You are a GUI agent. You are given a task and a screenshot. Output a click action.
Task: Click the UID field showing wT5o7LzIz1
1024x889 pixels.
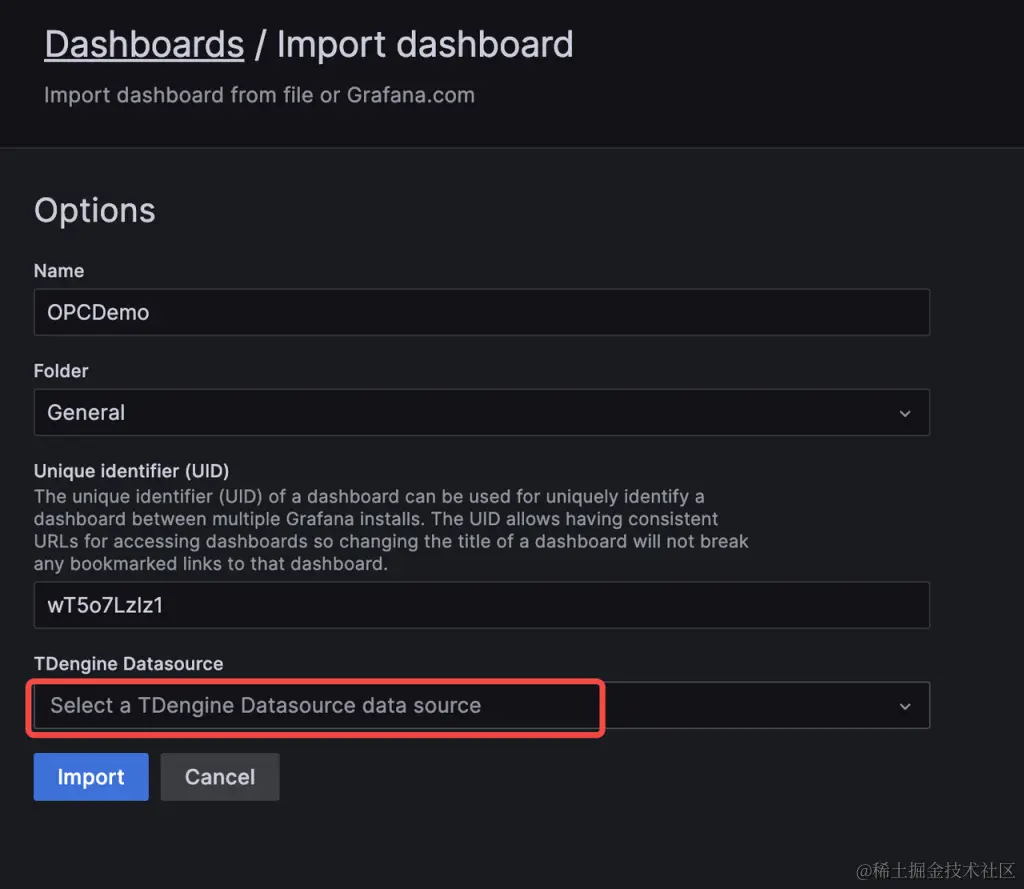pos(482,605)
